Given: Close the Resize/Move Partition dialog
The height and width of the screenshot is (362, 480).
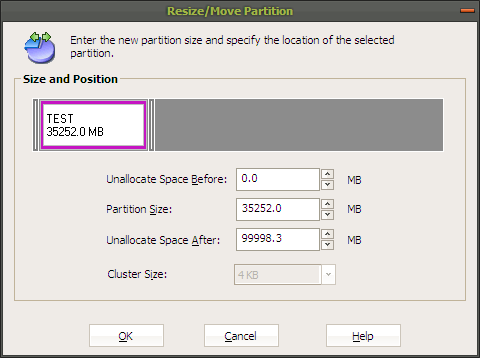Looking at the screenshot, I should (467, 11).
